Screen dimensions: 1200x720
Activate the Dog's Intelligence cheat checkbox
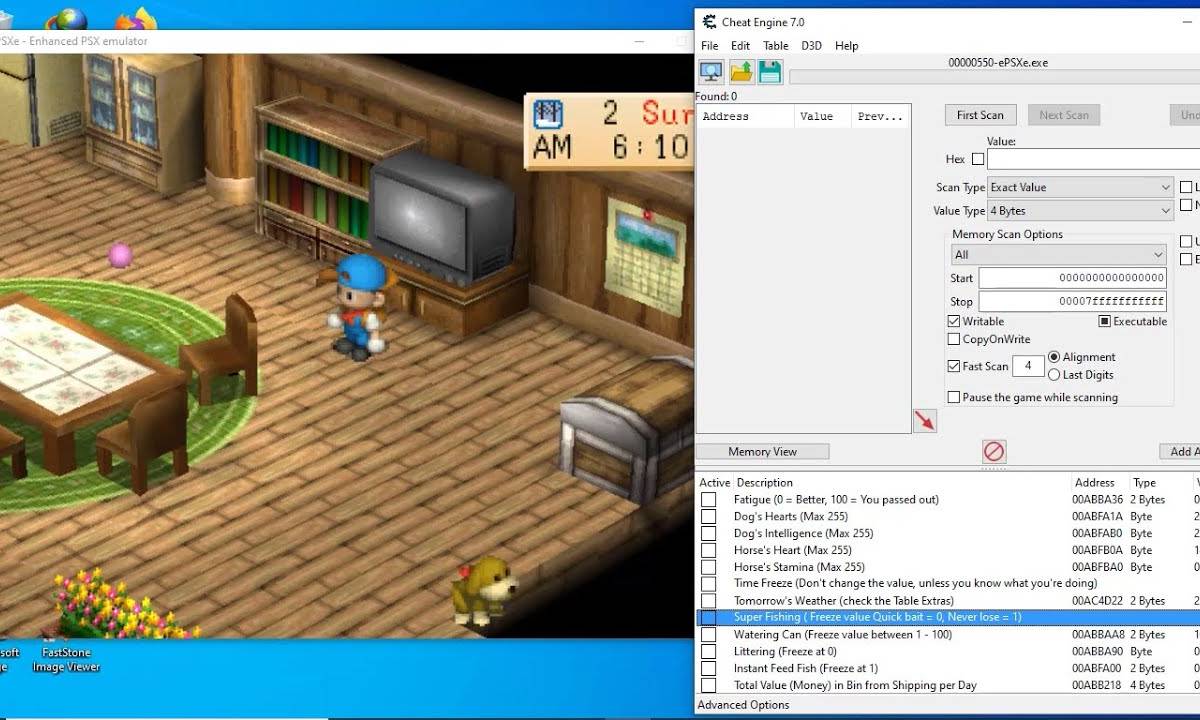(x=709, y=534)
